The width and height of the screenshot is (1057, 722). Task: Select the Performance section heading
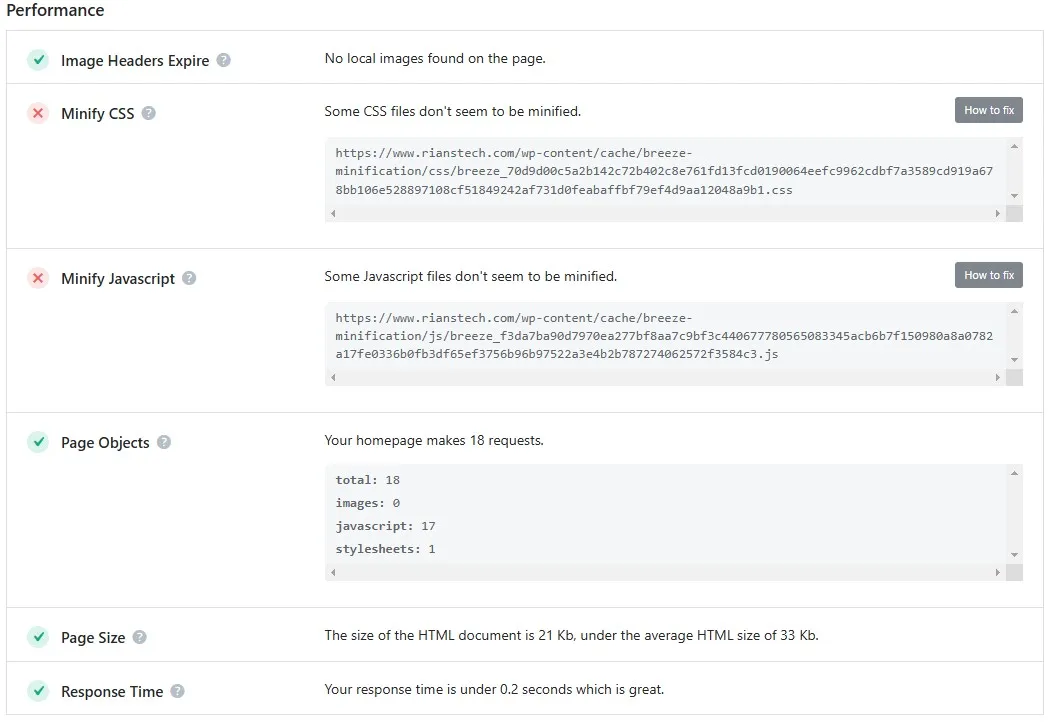click(55, 11)
